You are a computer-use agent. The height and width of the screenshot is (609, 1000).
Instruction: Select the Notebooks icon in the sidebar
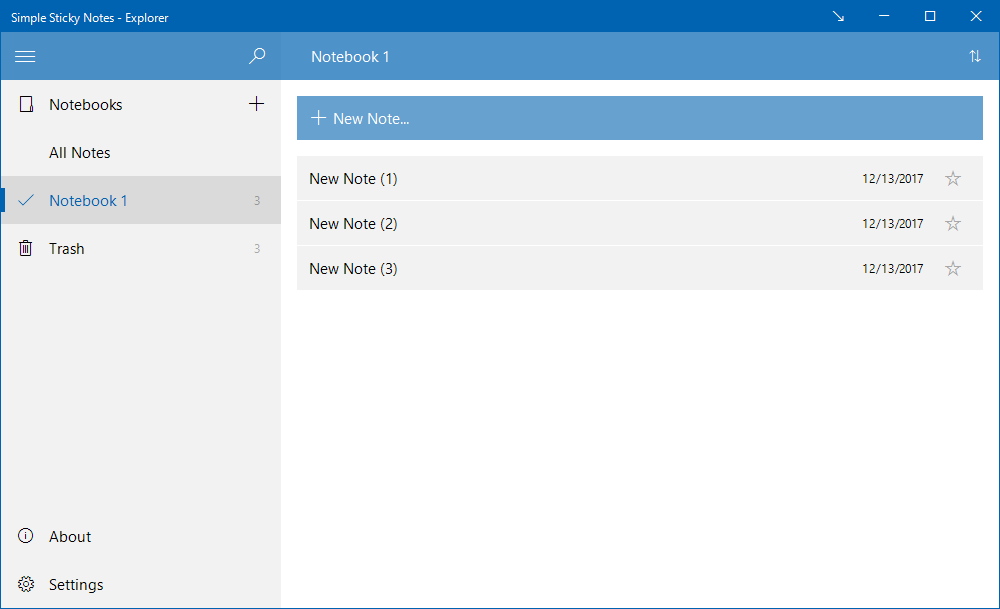tap(25, 104)
